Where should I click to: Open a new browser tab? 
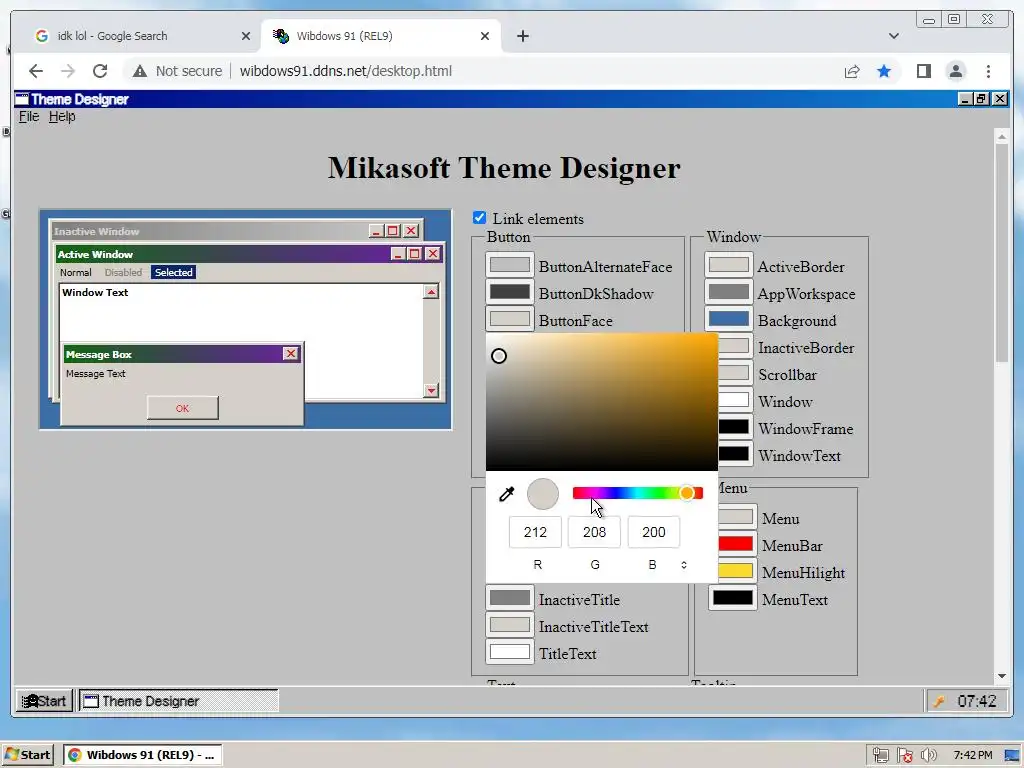pyautogui.click(x=522, y=36)
